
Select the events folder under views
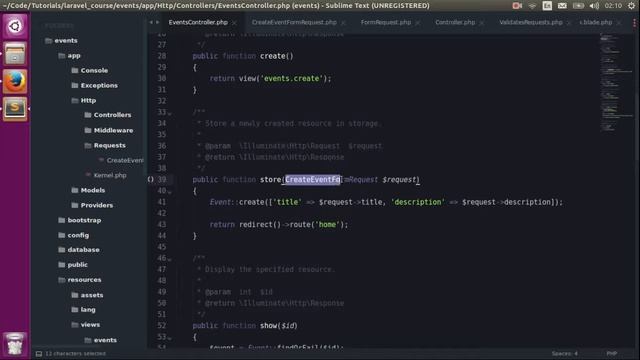(105, 340)
